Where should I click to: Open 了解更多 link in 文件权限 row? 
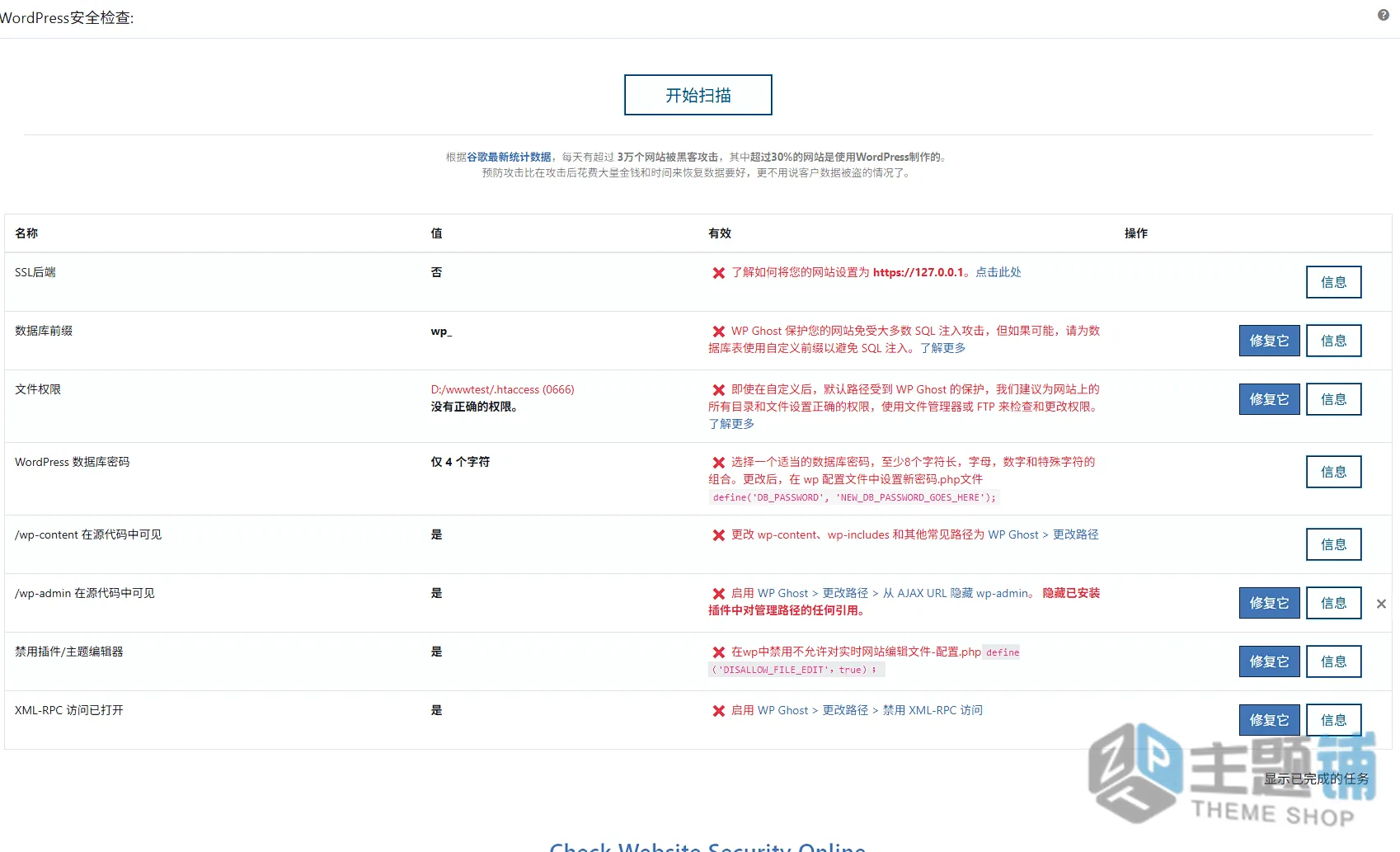731,424
